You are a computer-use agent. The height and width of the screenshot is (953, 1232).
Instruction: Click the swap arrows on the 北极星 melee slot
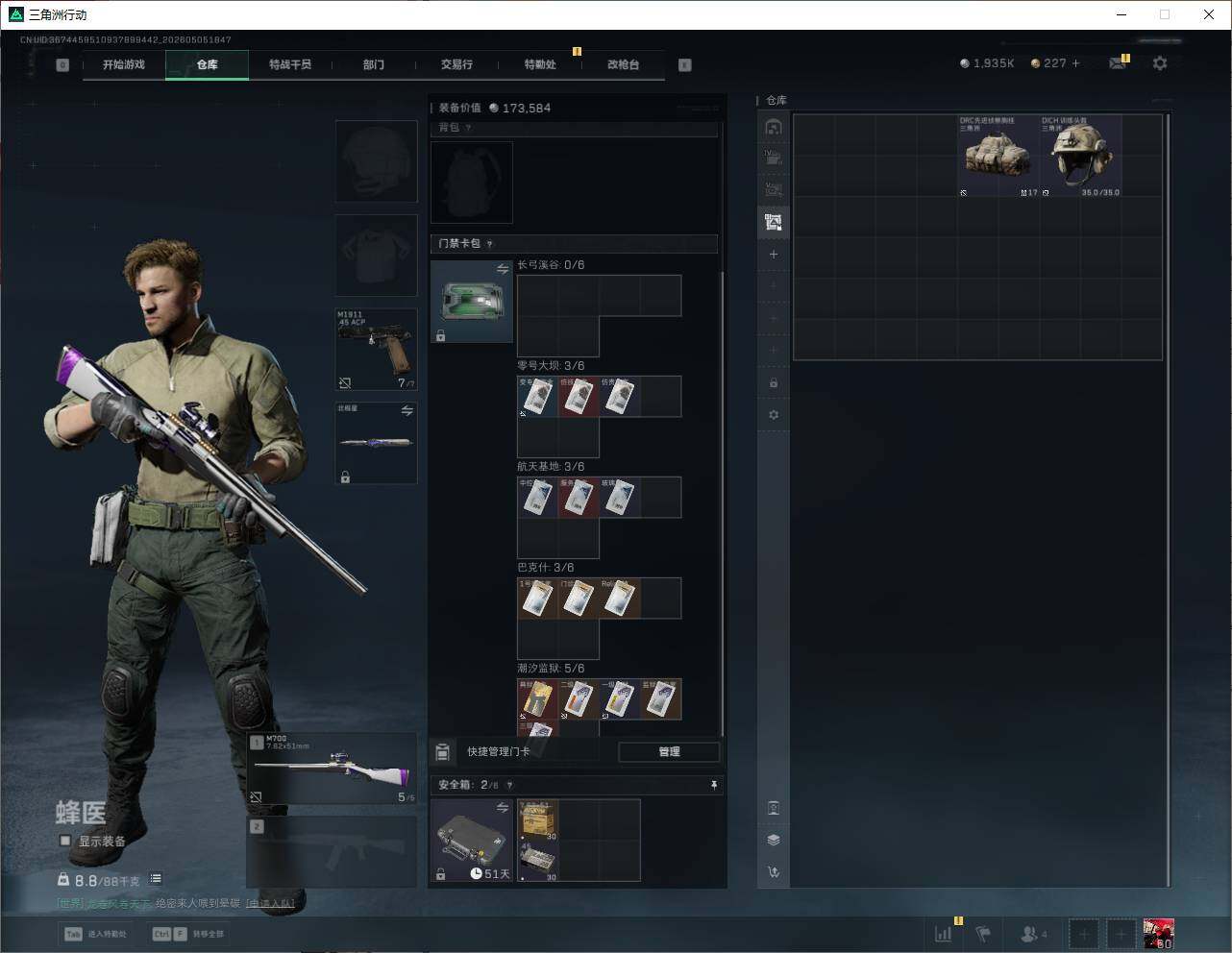click(x=407, y=411)
